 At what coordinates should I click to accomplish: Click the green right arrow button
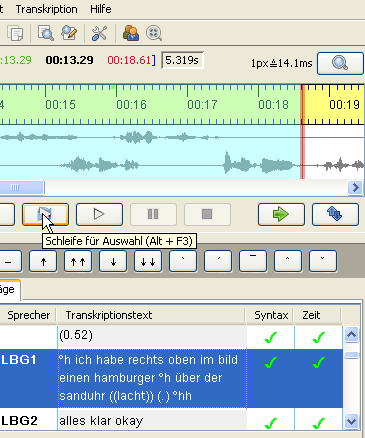pyautogui.click(x=281, y=214)
